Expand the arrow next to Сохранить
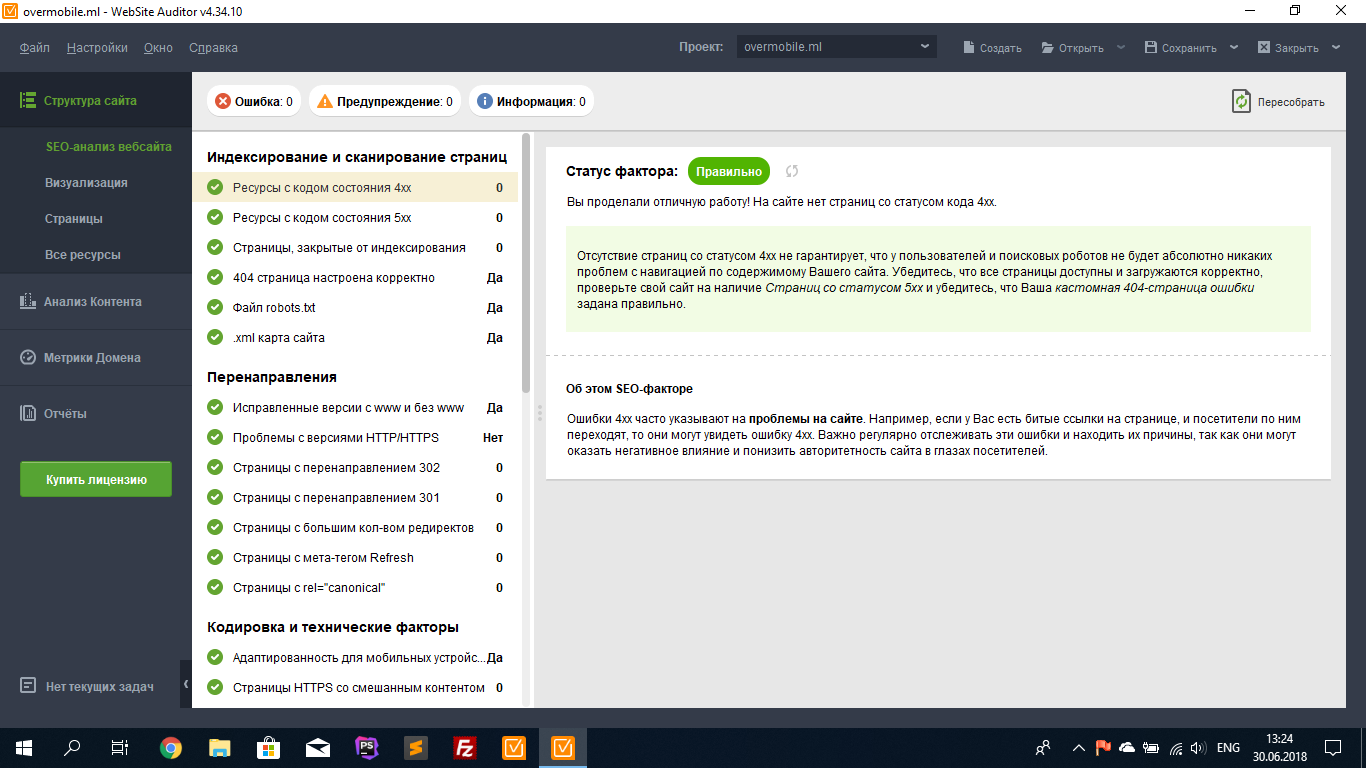Viewport: 1366px width, 768px height. (x=1234, y=47)
